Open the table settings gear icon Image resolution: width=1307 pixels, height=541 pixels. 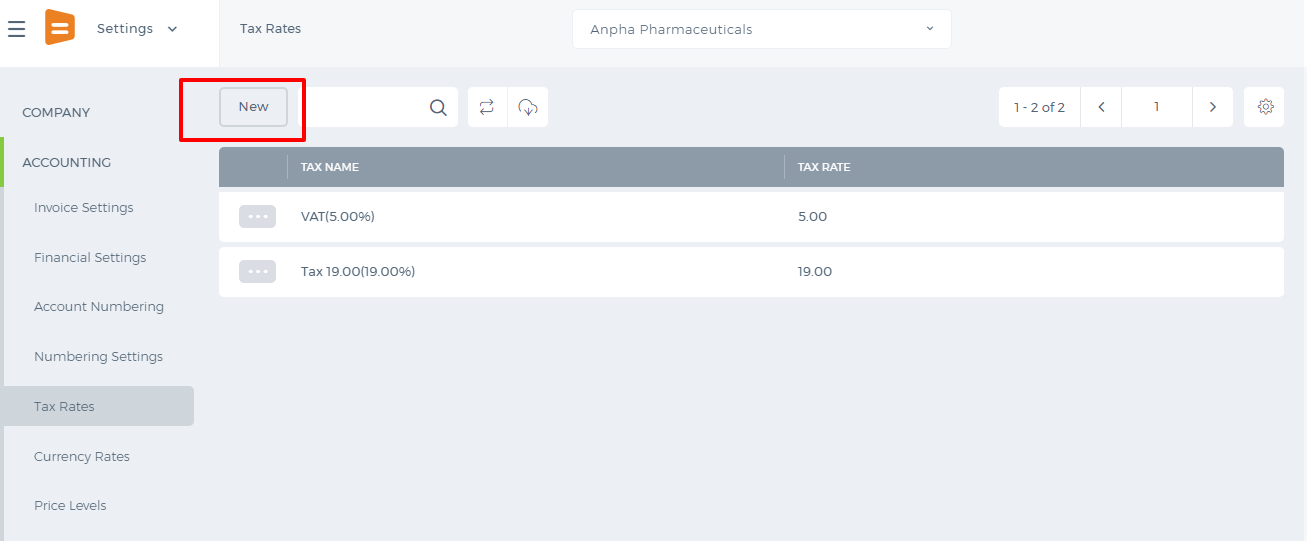tap(1265, 107)
